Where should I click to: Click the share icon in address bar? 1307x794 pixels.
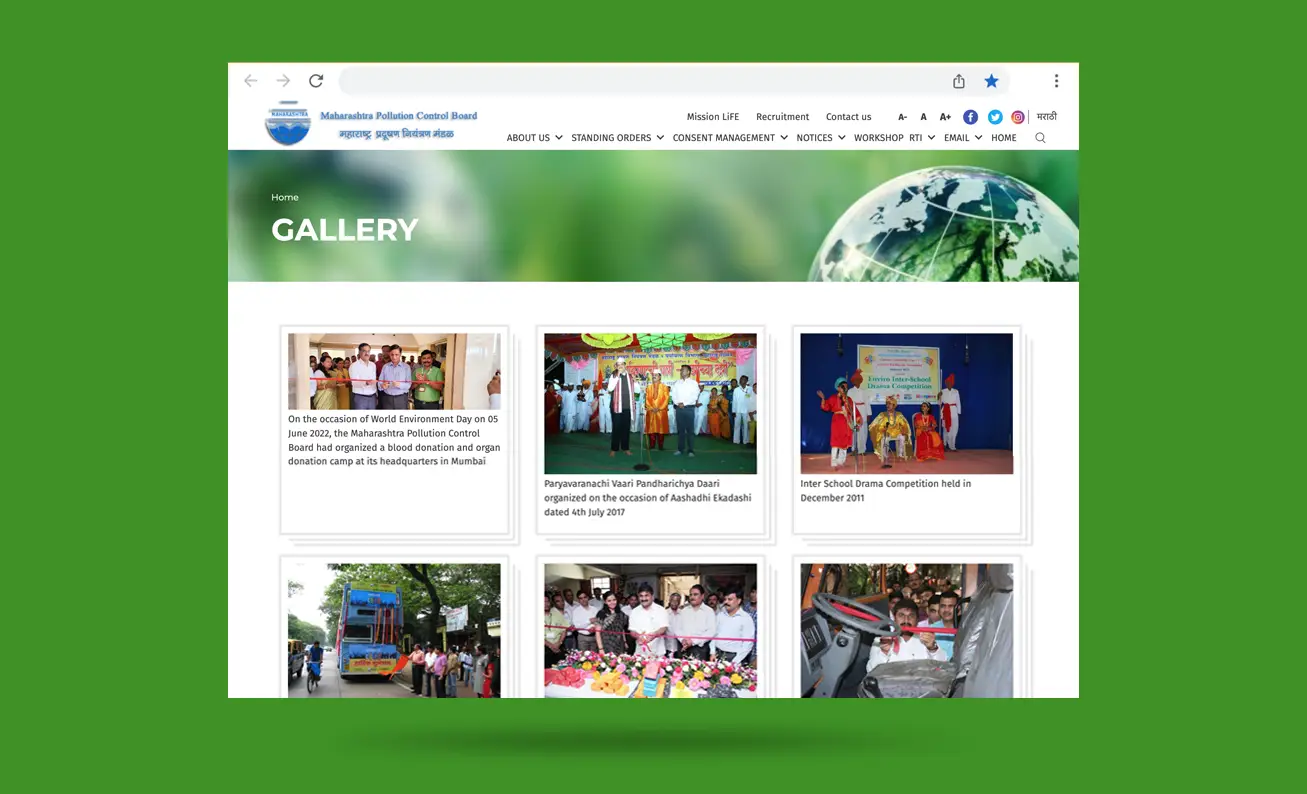tap(959, 81)
